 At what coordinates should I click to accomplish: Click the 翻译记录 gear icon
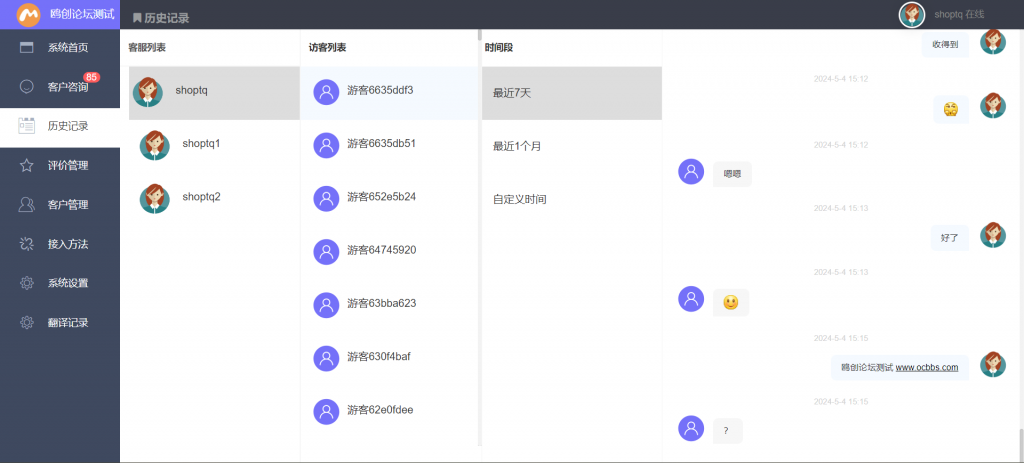27,322
